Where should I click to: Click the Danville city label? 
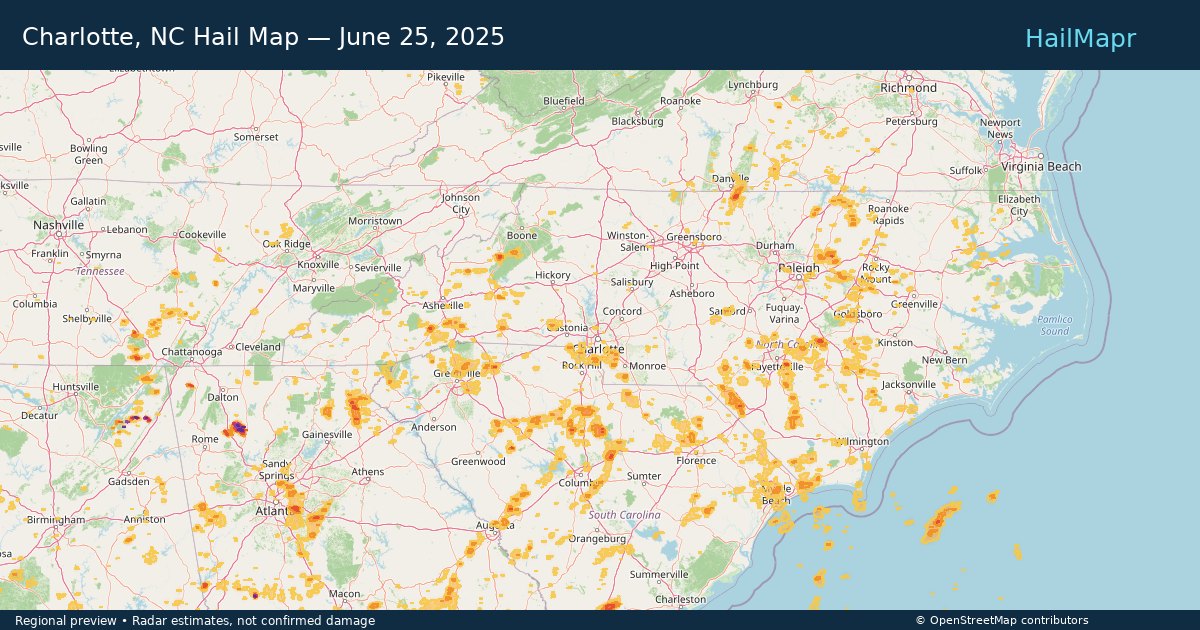(x=729, y=178)
